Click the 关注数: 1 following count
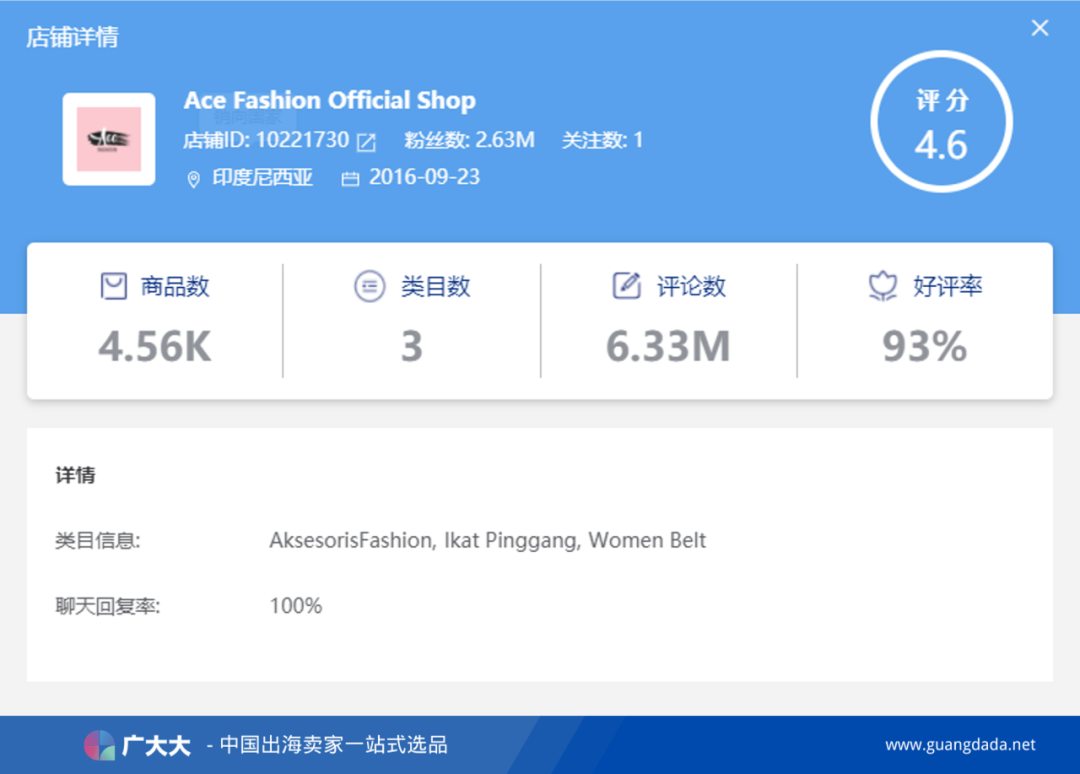 [603, 140]
